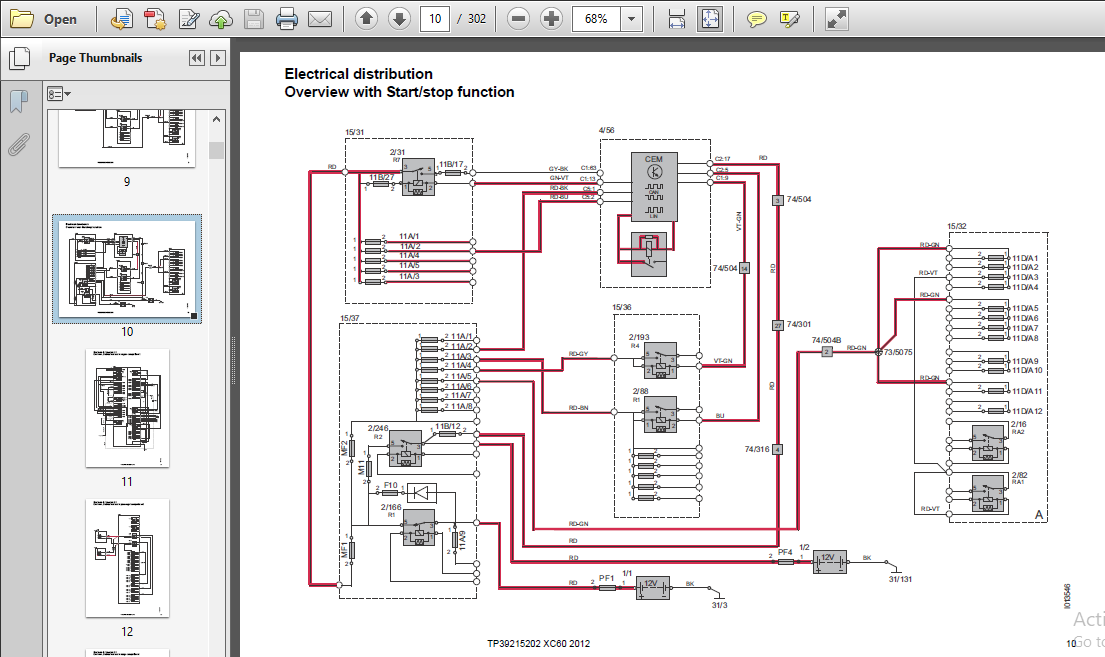Zoom in with the plus button
Screen dimensions: 1105x657
tap(551, 19)
